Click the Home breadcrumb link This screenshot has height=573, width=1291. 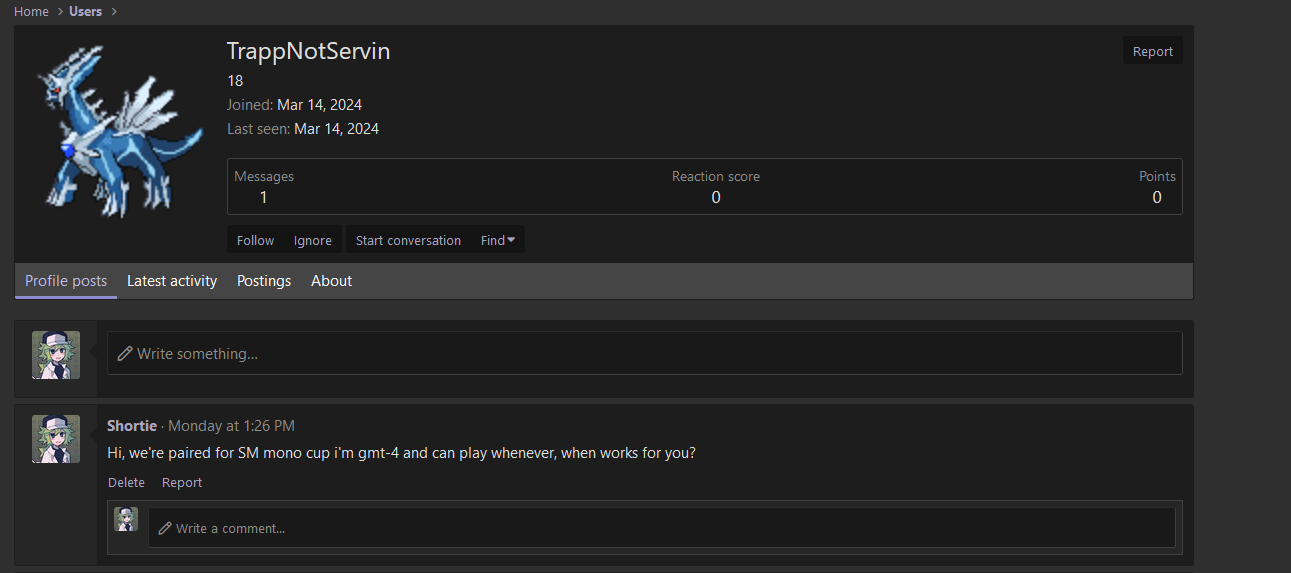(x=31, y=11)
